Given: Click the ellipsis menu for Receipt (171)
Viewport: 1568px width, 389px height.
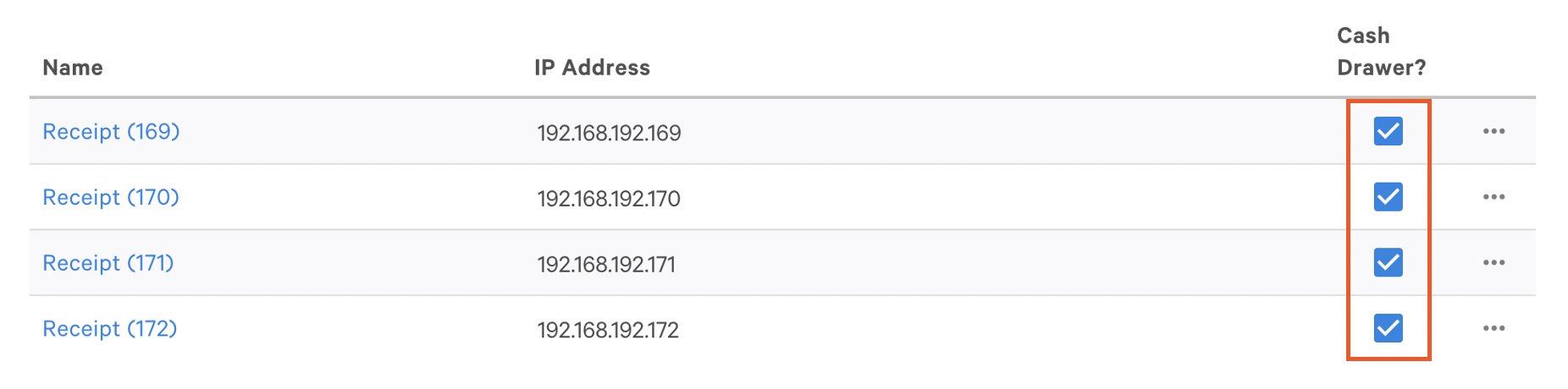Looking at the screenshot, I should (1493, 262).
